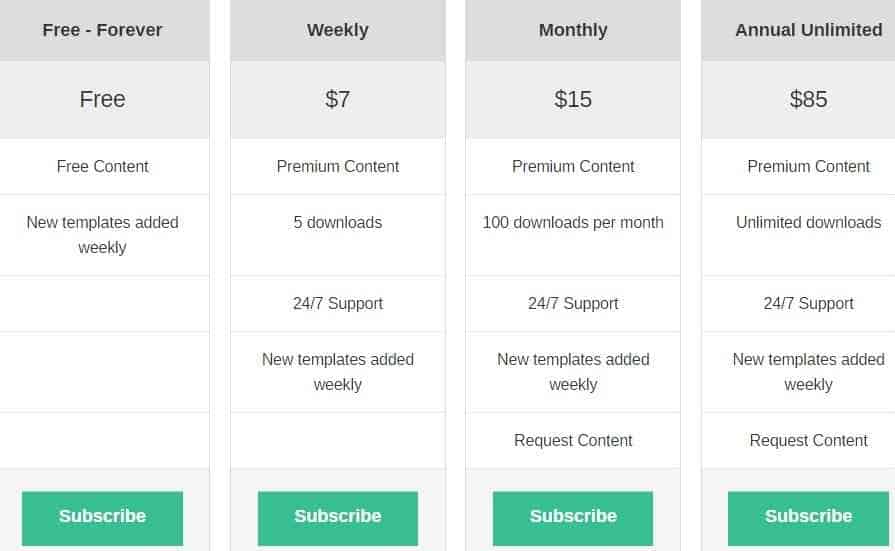
Task: Select the Annual Unlimited plan header
Action: [x=808, y=30]
